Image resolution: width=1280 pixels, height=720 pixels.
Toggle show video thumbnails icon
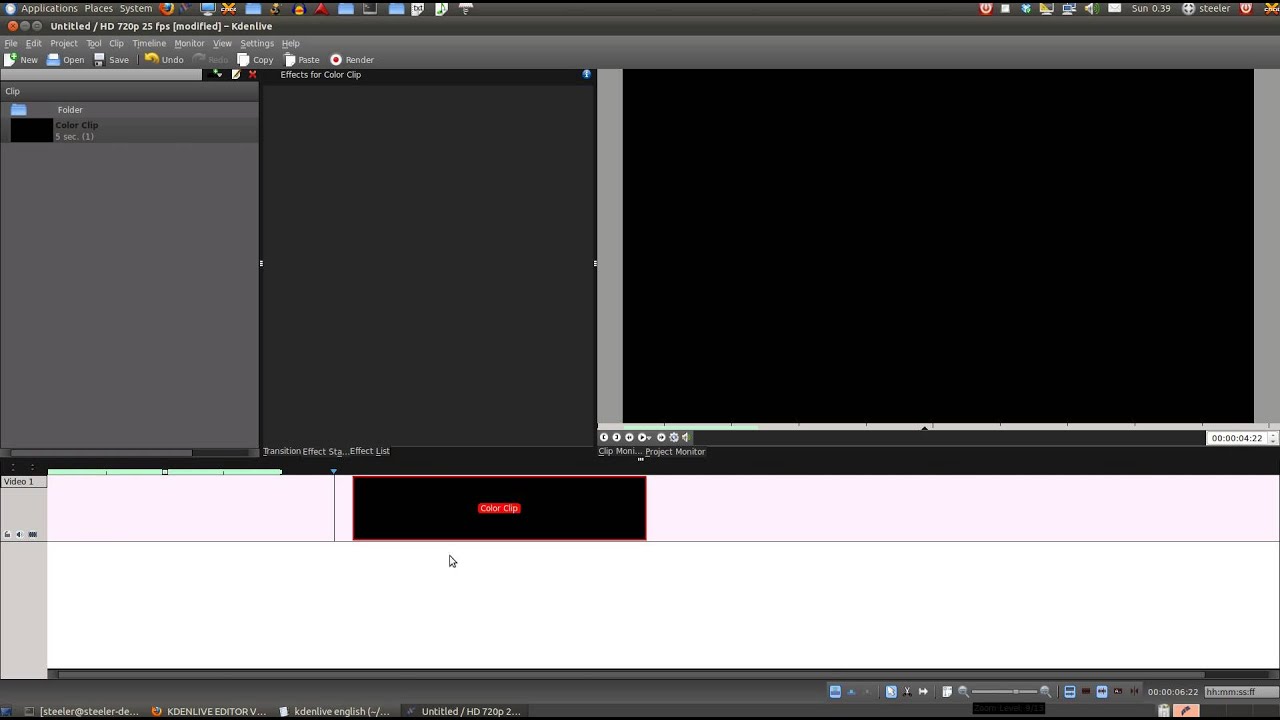1086,691
